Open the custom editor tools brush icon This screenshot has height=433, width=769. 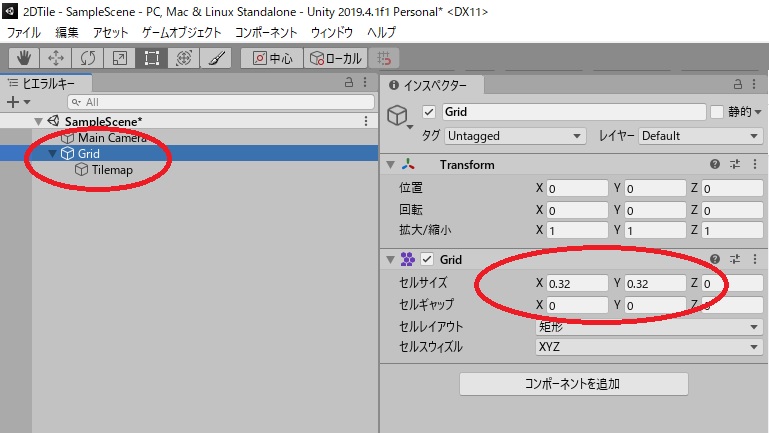[x=215, y=58]
